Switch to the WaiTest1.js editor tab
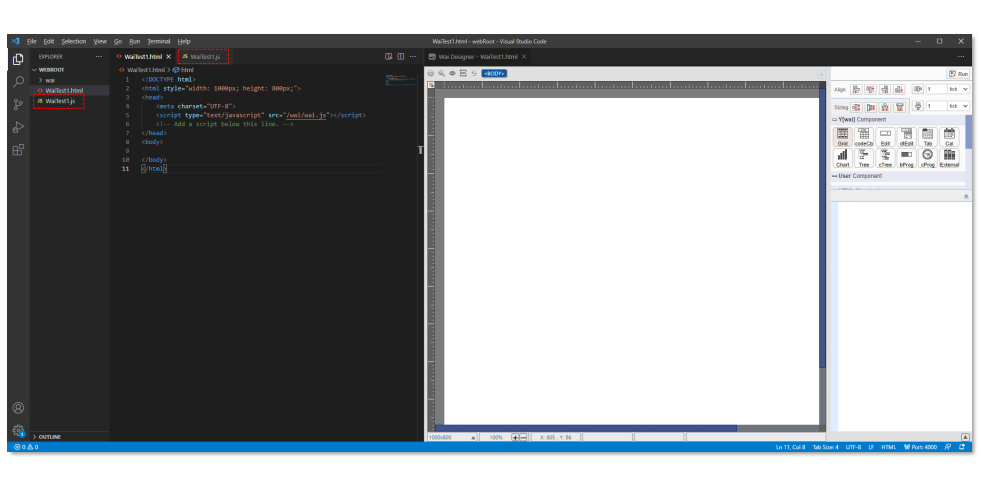The height and width of the screenshot is (478, 981). [x=205, y=57]
